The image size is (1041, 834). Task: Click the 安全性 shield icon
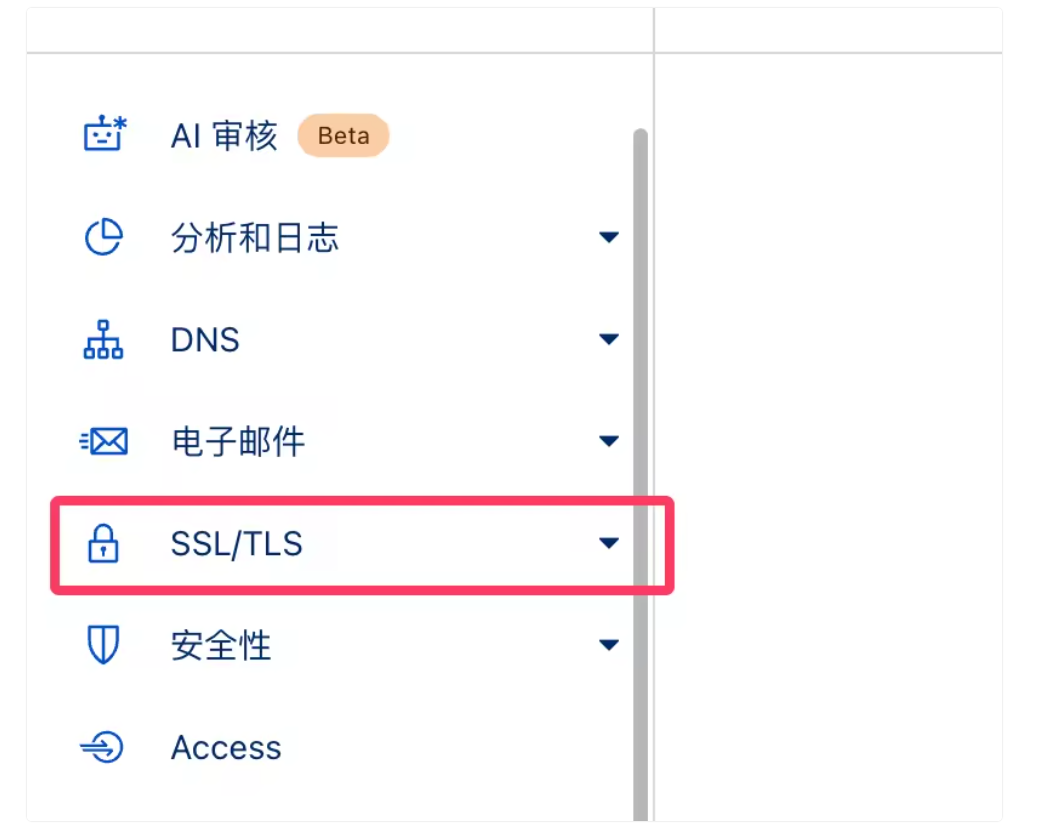(103, 645)
